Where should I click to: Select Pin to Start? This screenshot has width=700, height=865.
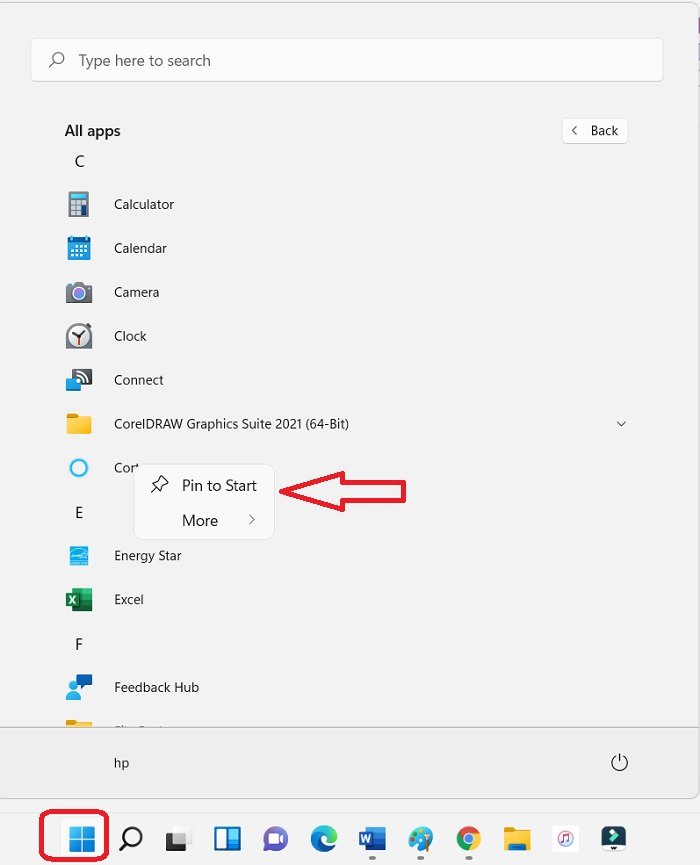click(x=204, y=485)
